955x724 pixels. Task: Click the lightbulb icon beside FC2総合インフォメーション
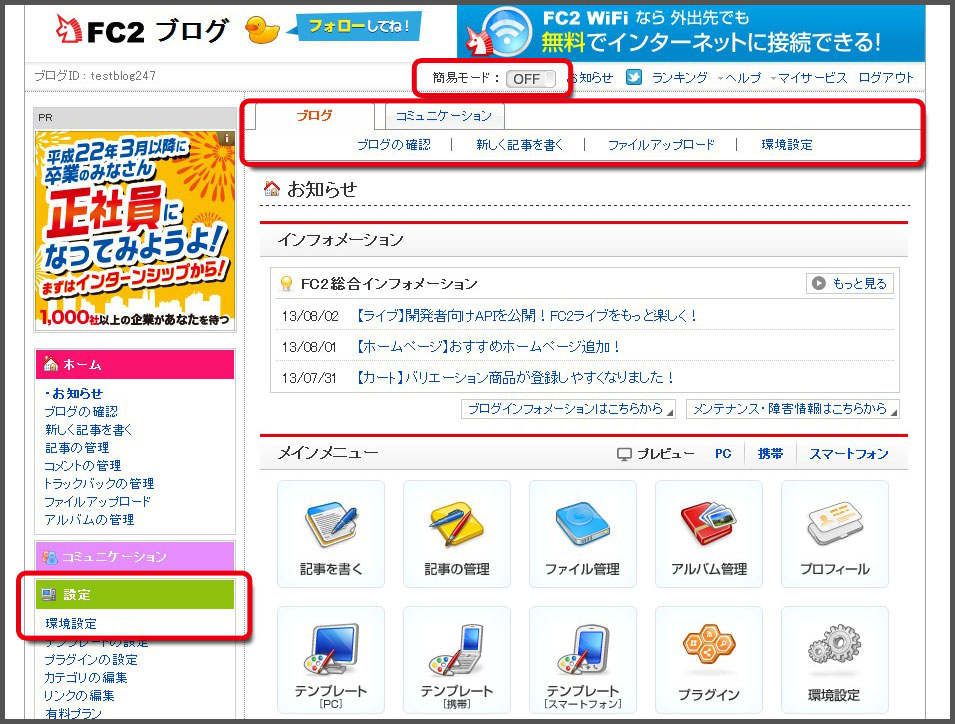point(286,283)
